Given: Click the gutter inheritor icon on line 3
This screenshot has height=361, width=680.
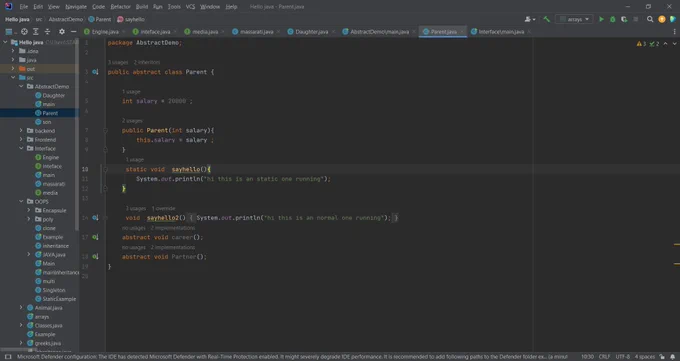Looking at the screenshot, I should point(95,72).
